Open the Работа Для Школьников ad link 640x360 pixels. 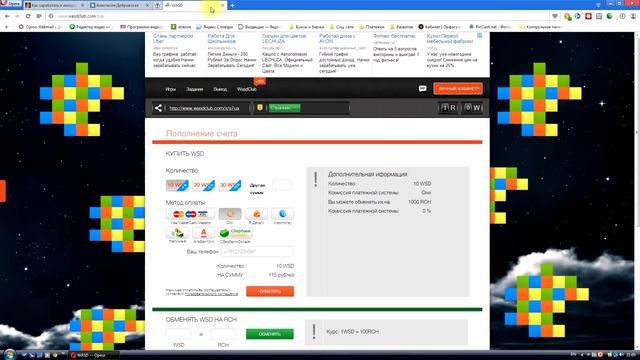pos(222,39)
